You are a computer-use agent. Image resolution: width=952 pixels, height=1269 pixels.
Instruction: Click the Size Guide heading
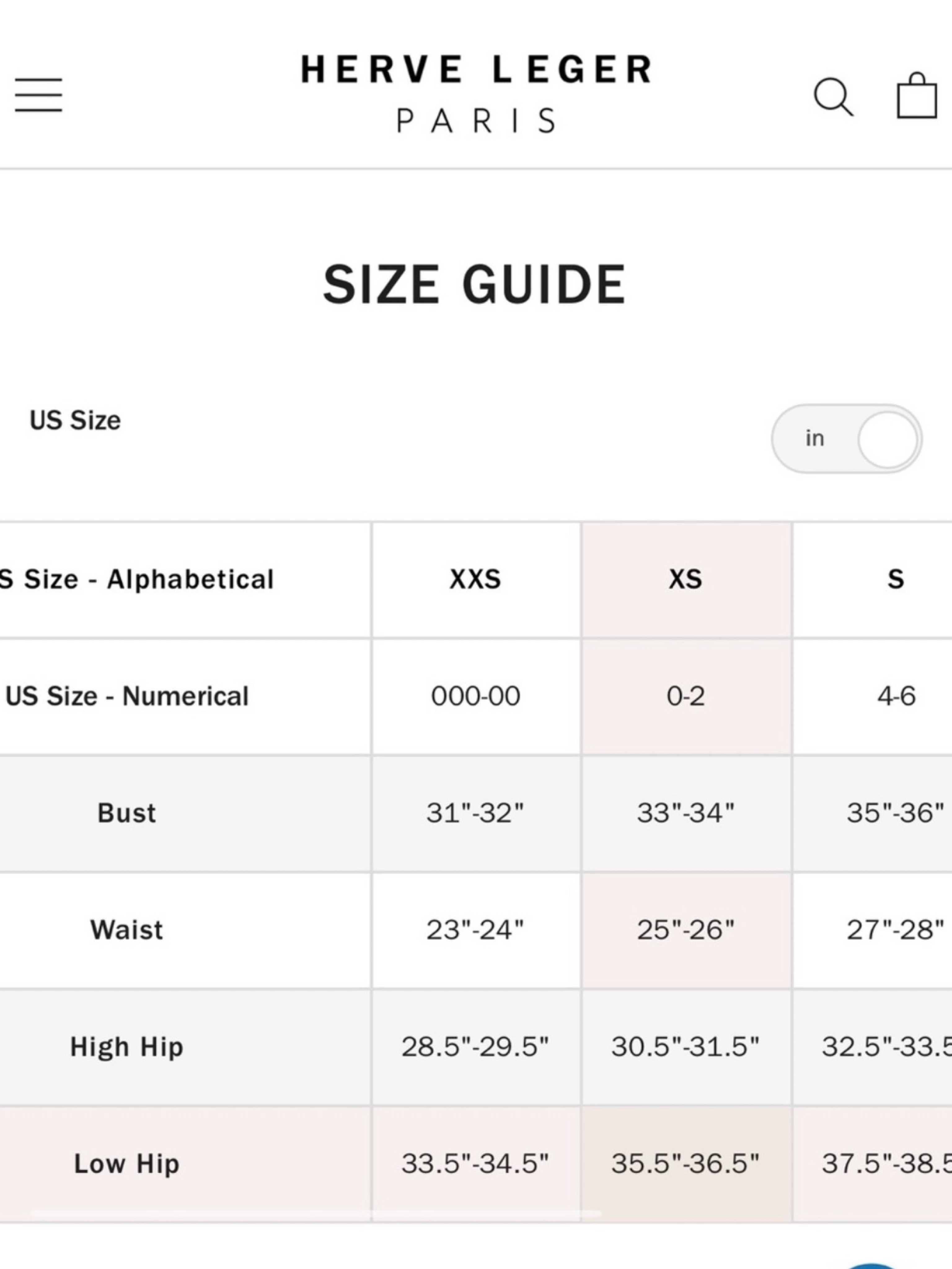click(474, 284)
